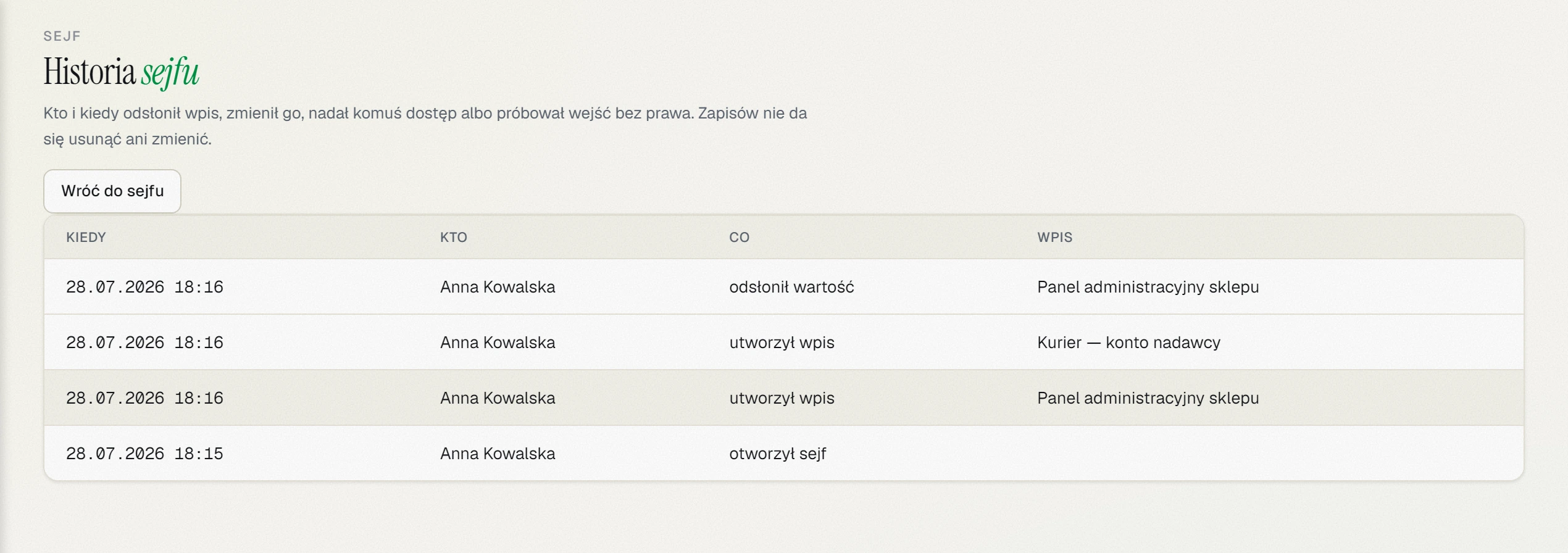Viewport: 1568px width, 553px height.
Task: Click Panel administracyjny sklepu in highlighted row
Action: (x=1148, y=398)
